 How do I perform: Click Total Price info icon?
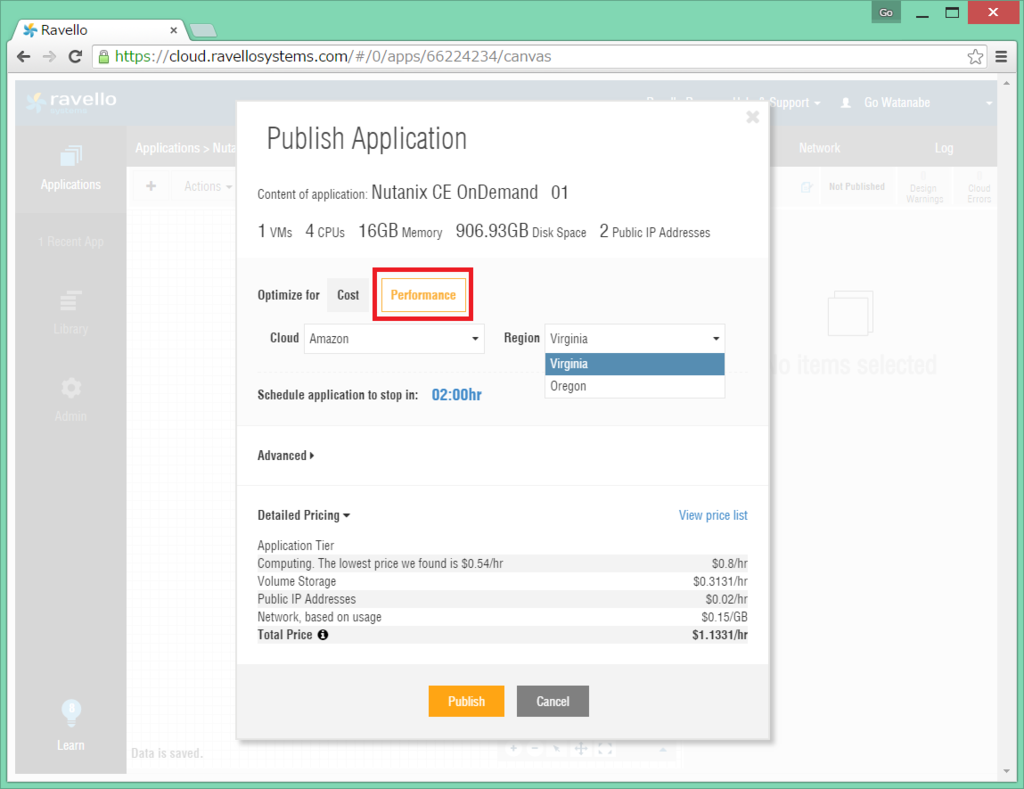(x=323, y=634)
